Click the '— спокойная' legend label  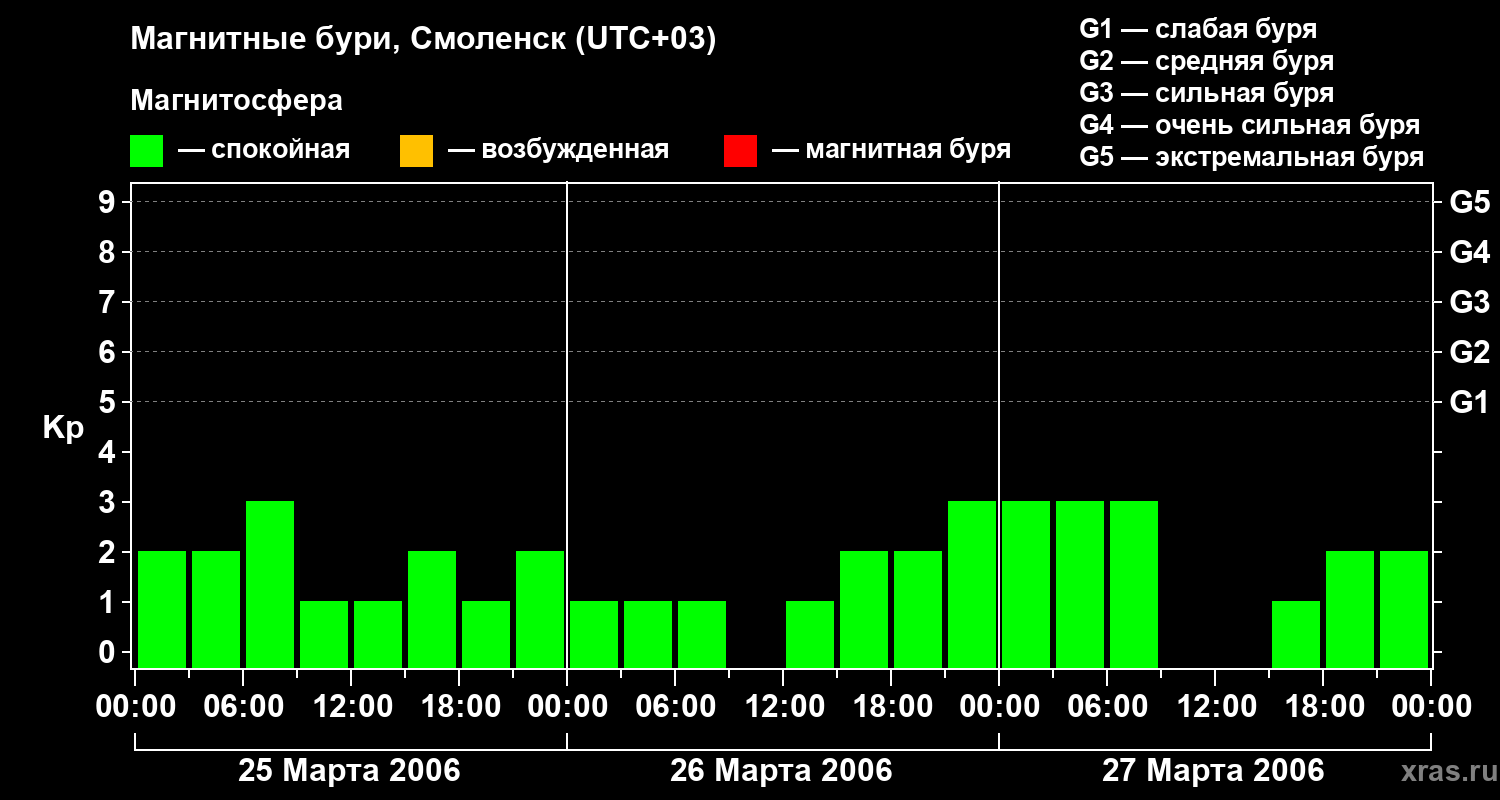click(264, 151)
